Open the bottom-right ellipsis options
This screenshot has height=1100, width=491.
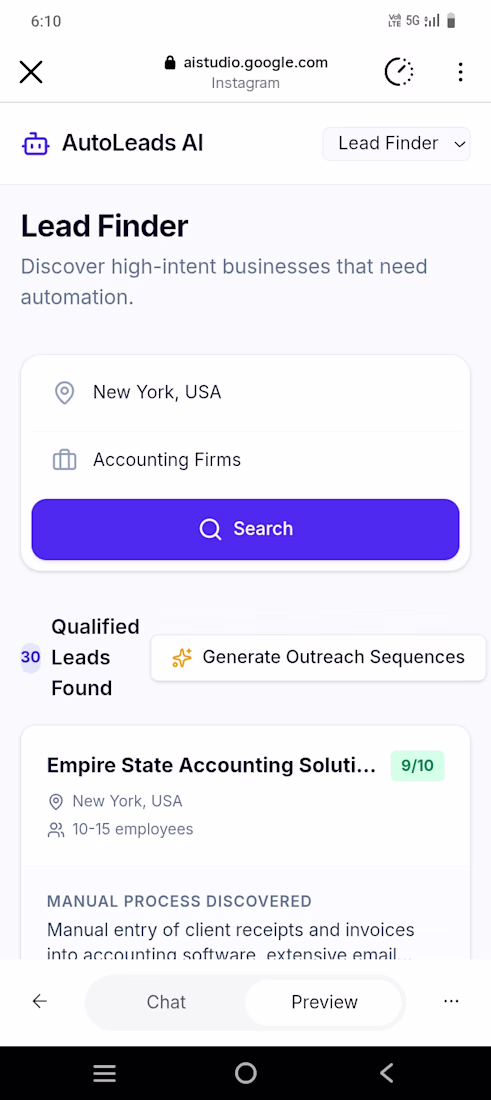pyautogui.click(x=452, y=1001)
